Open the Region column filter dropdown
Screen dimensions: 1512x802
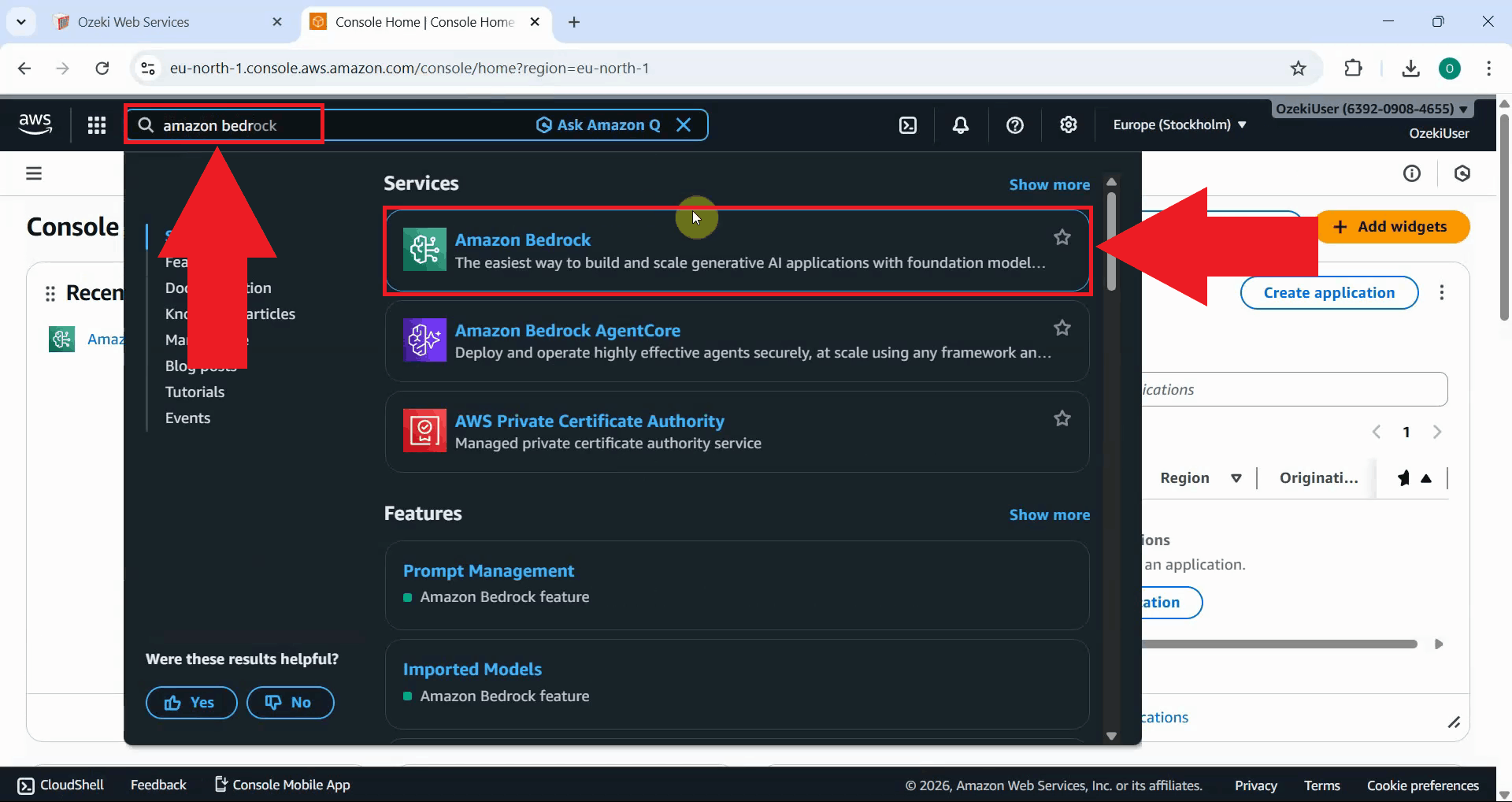pyautogui.click(x=1236, y=478)
